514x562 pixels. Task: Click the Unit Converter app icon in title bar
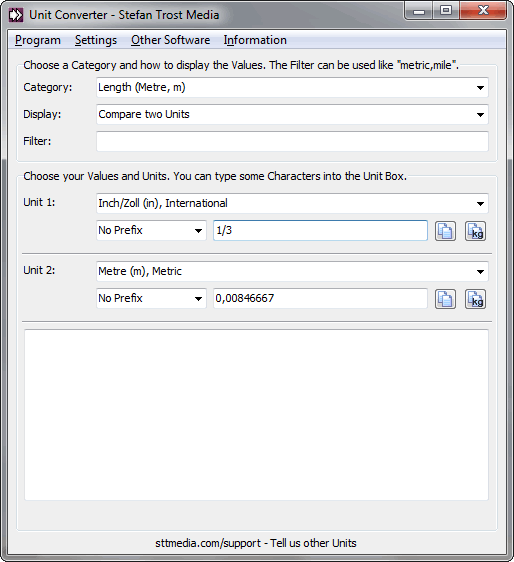coord(16,15)
